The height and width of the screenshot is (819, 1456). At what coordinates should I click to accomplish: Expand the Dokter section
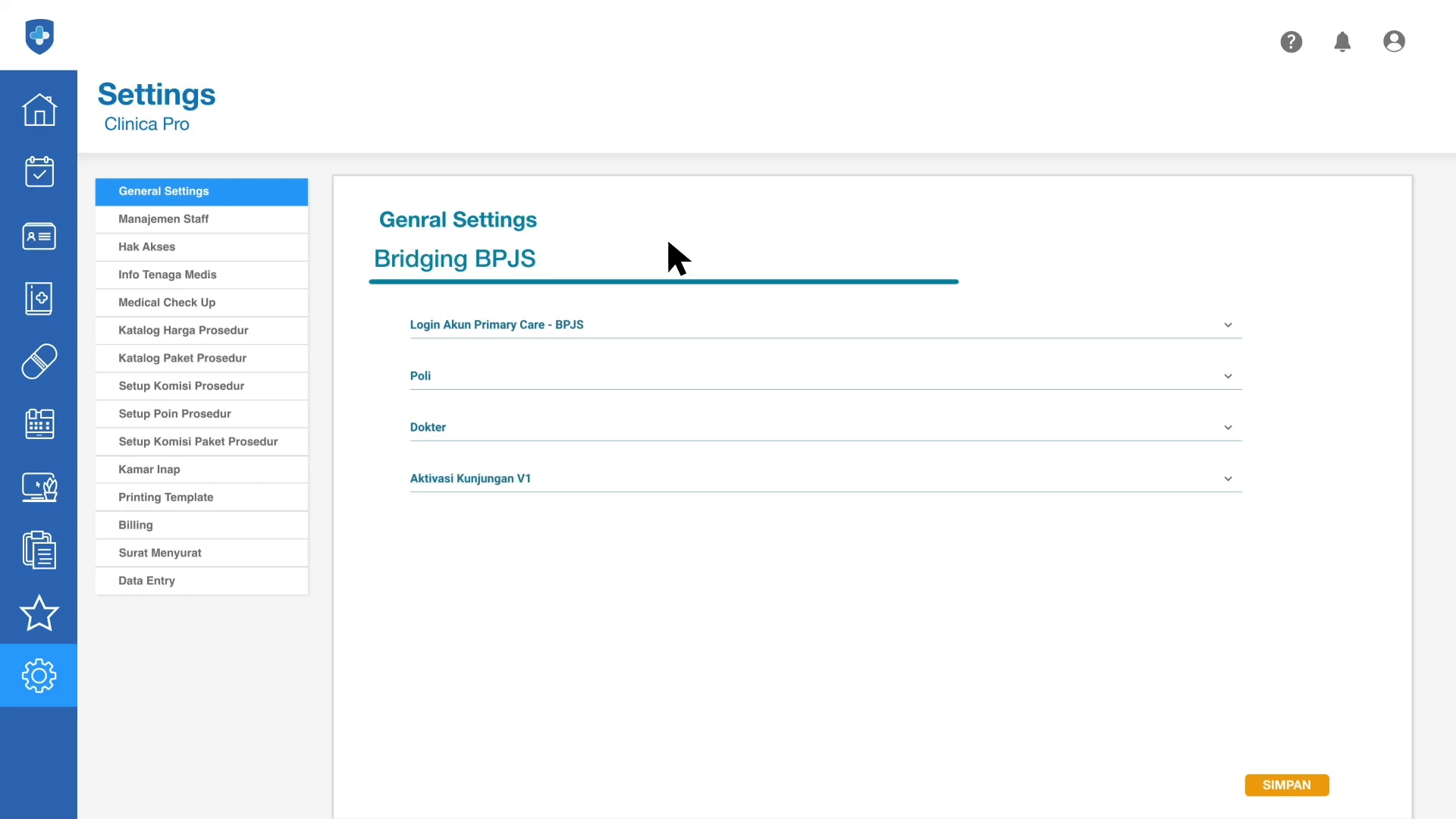pyautogui.click(x=1227, y=428)
